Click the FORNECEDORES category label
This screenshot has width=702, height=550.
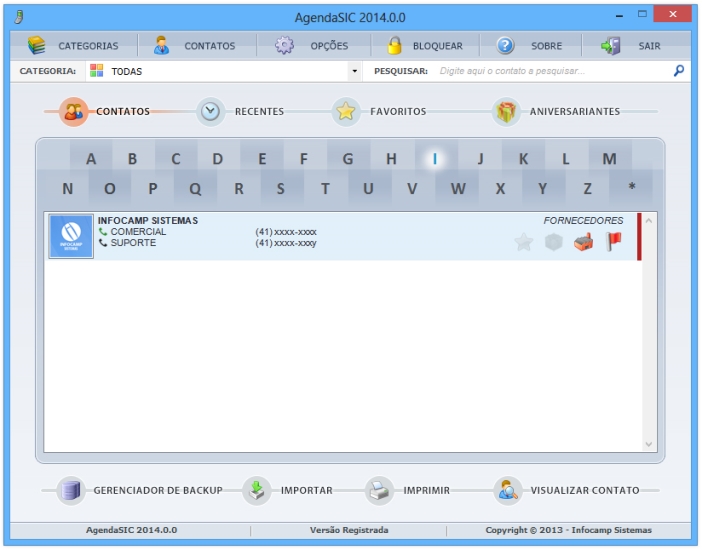click(x=583, y=220)
